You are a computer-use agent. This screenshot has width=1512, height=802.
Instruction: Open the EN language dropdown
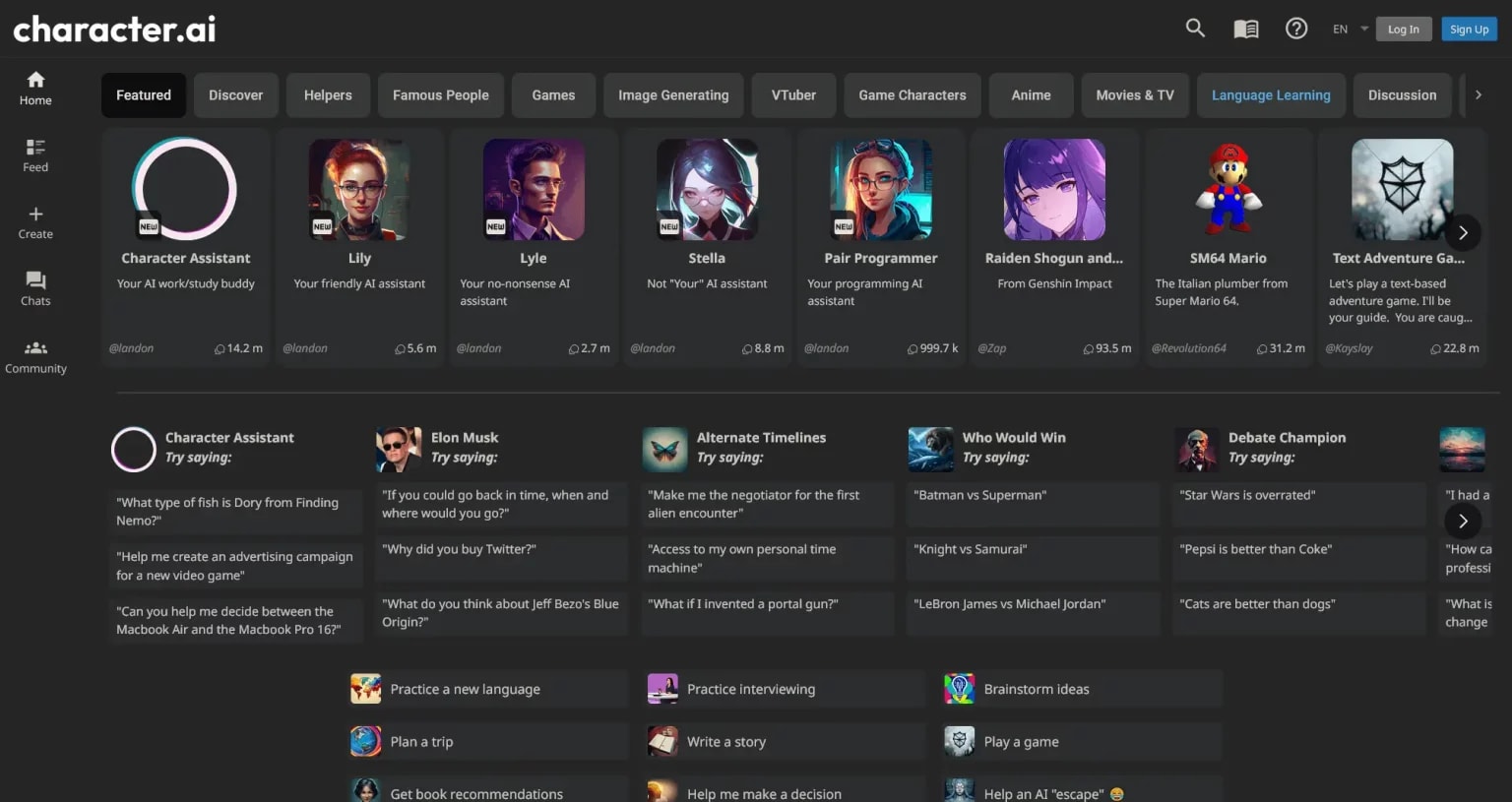(1351, 30)
